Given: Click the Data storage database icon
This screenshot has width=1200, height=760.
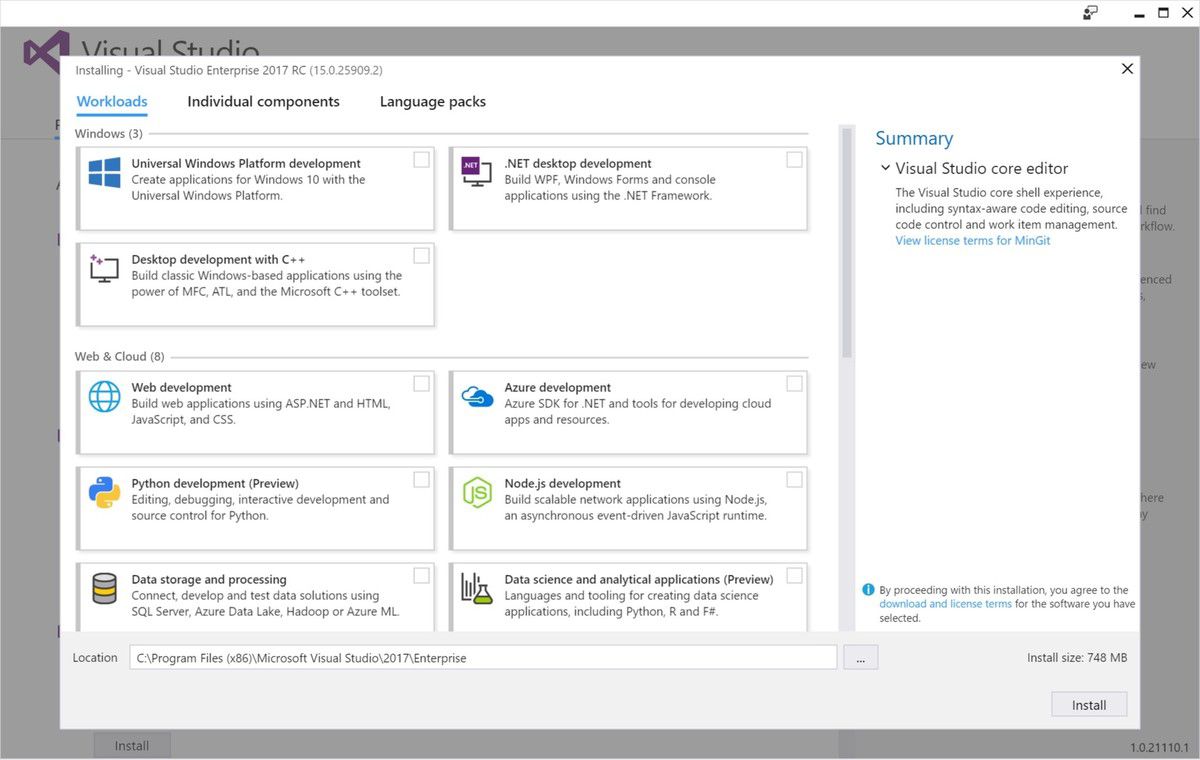Looking at the screenshot, I should click(x=104, y=588).
